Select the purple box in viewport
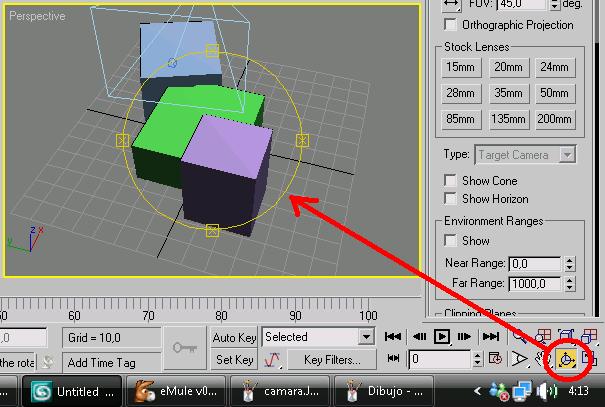 (x=226, y=174)
